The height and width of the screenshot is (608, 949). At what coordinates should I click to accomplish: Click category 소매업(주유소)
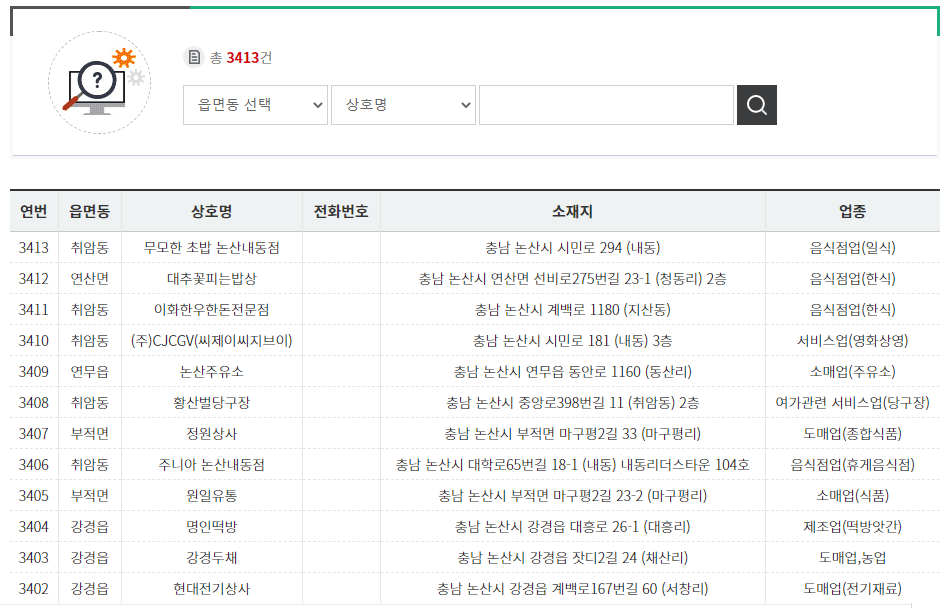point(852,371)
